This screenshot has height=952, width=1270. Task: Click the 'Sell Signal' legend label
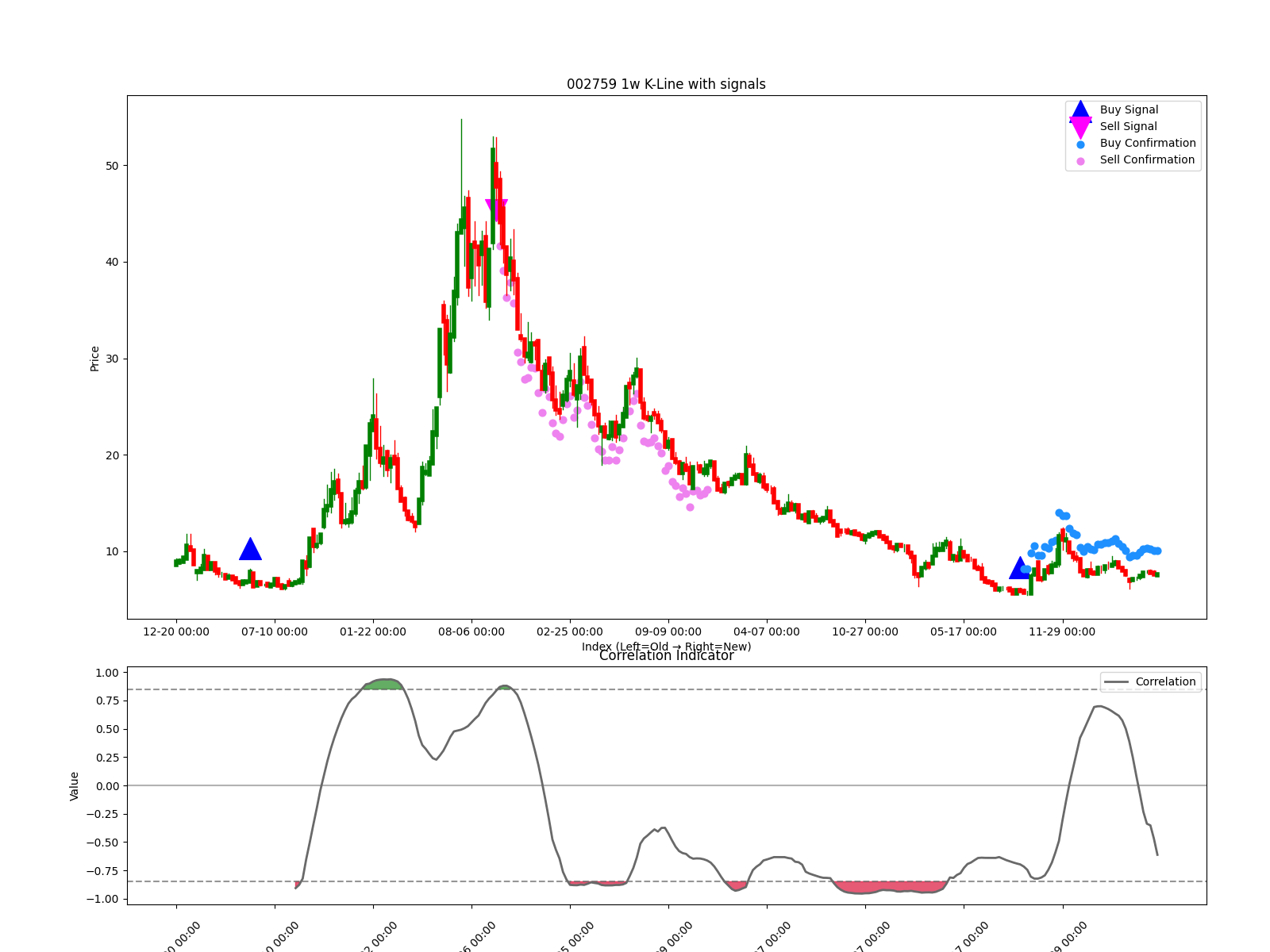click(x=1128, y=126)
